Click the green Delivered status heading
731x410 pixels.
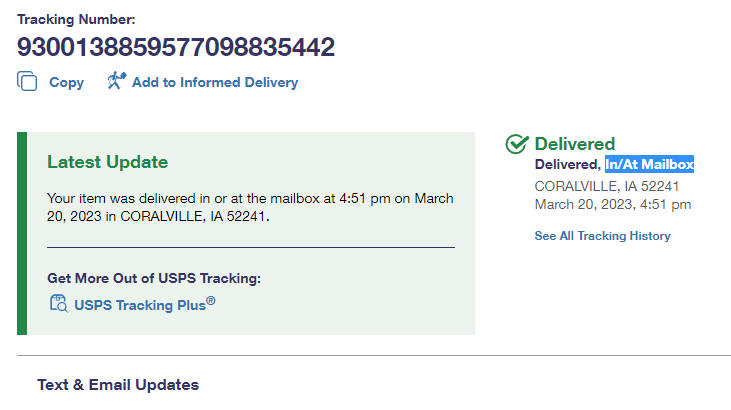(x=575, y=144)
